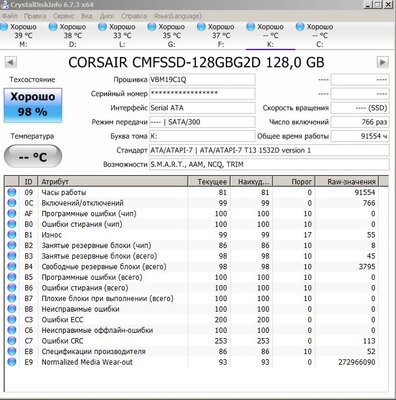Sort by Наихуд... column header

click(252, 182)
